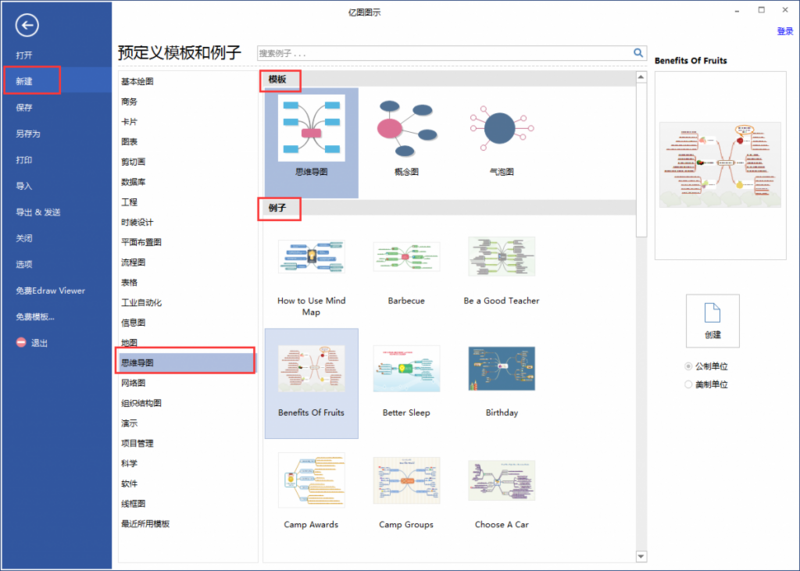Click the 模板 section header

click(x=278, y=79)
